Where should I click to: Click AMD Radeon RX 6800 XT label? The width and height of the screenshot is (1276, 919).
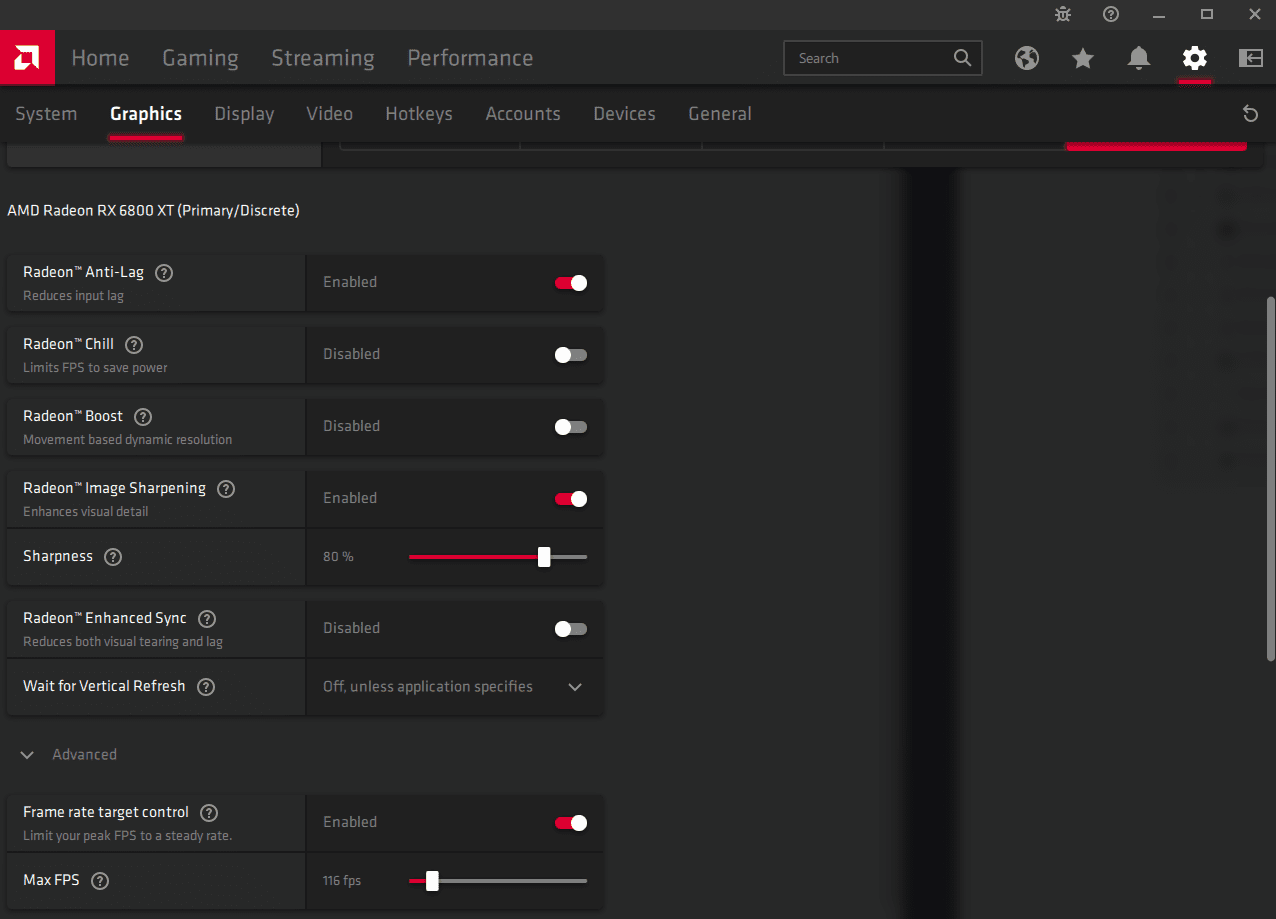[153, 211]
